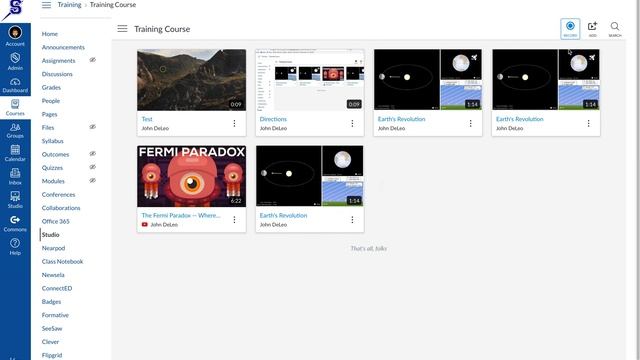
Task: Toggle hidden eye icon beside Quizzes
Action: (x=93, y=167)
